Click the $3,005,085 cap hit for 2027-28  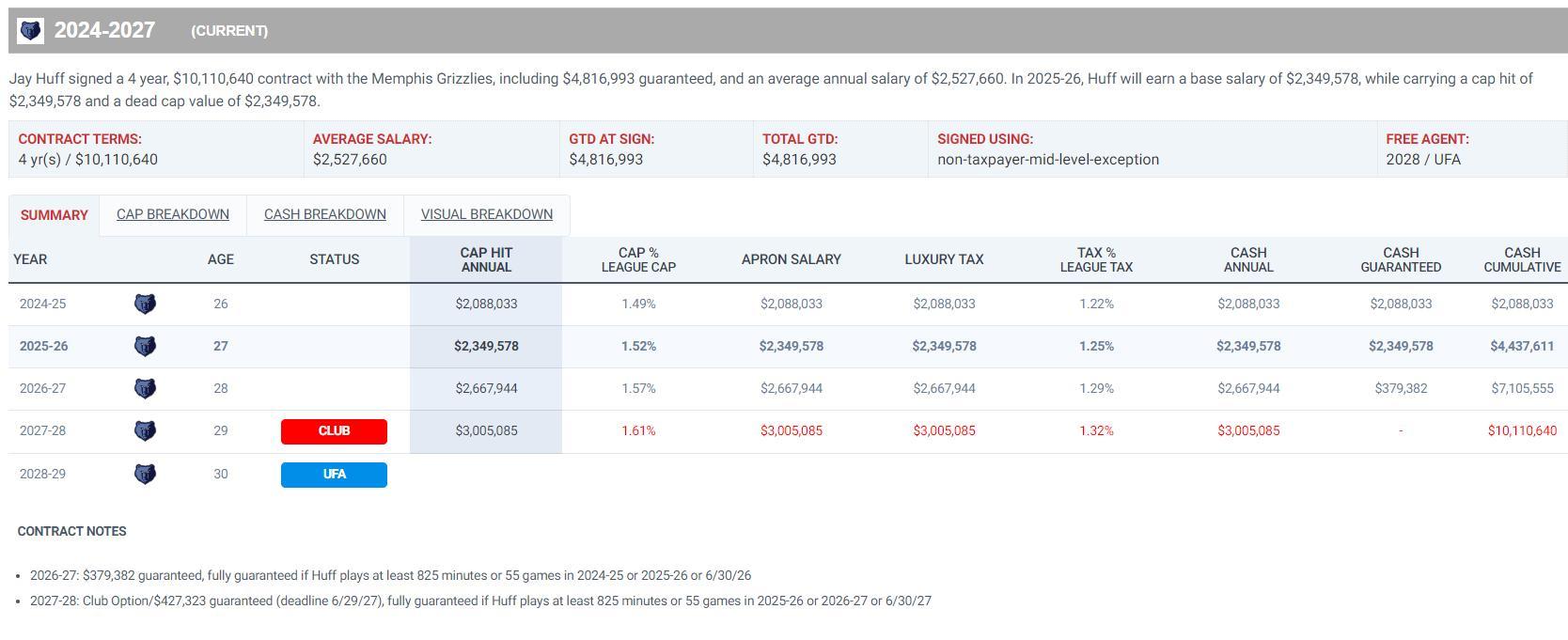pyautogui.click(x=486, y=430)
